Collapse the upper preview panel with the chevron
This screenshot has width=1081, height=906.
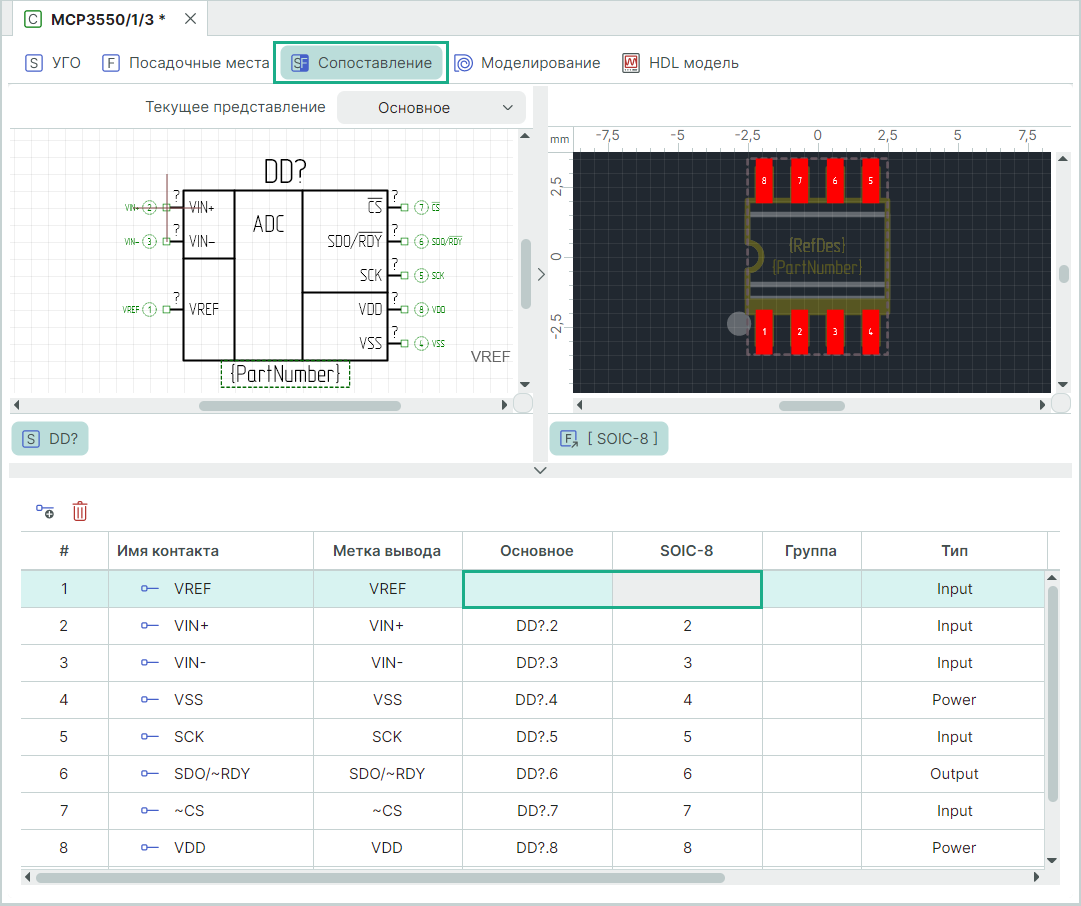click(540, 470)
